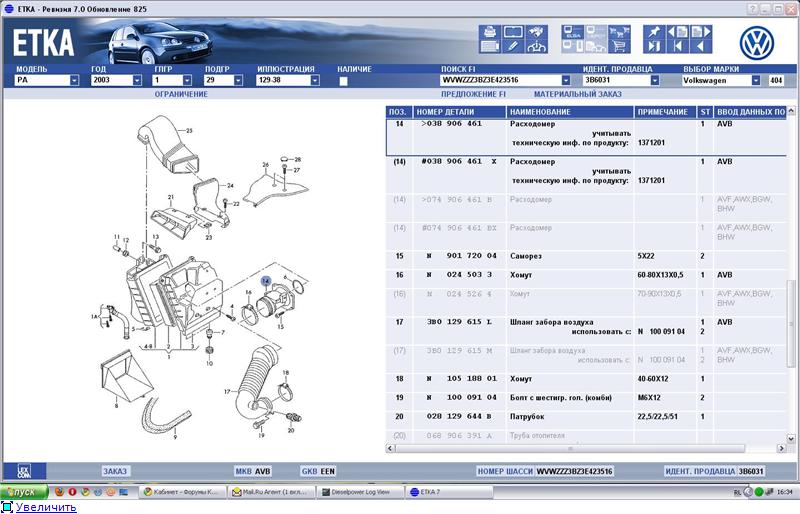This screenshot has height=514, width=800.
Task: Open the information icon under the binoculars
Action: pos(536,46)
